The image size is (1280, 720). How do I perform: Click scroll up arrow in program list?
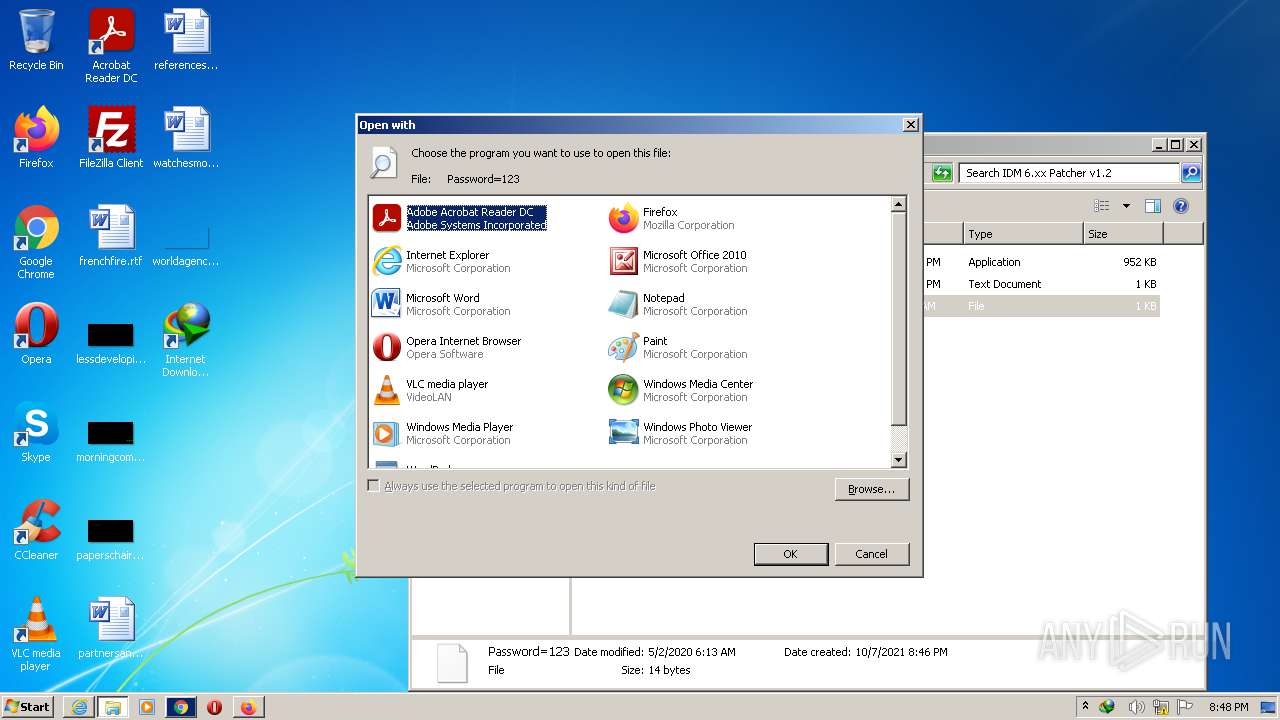898,204
